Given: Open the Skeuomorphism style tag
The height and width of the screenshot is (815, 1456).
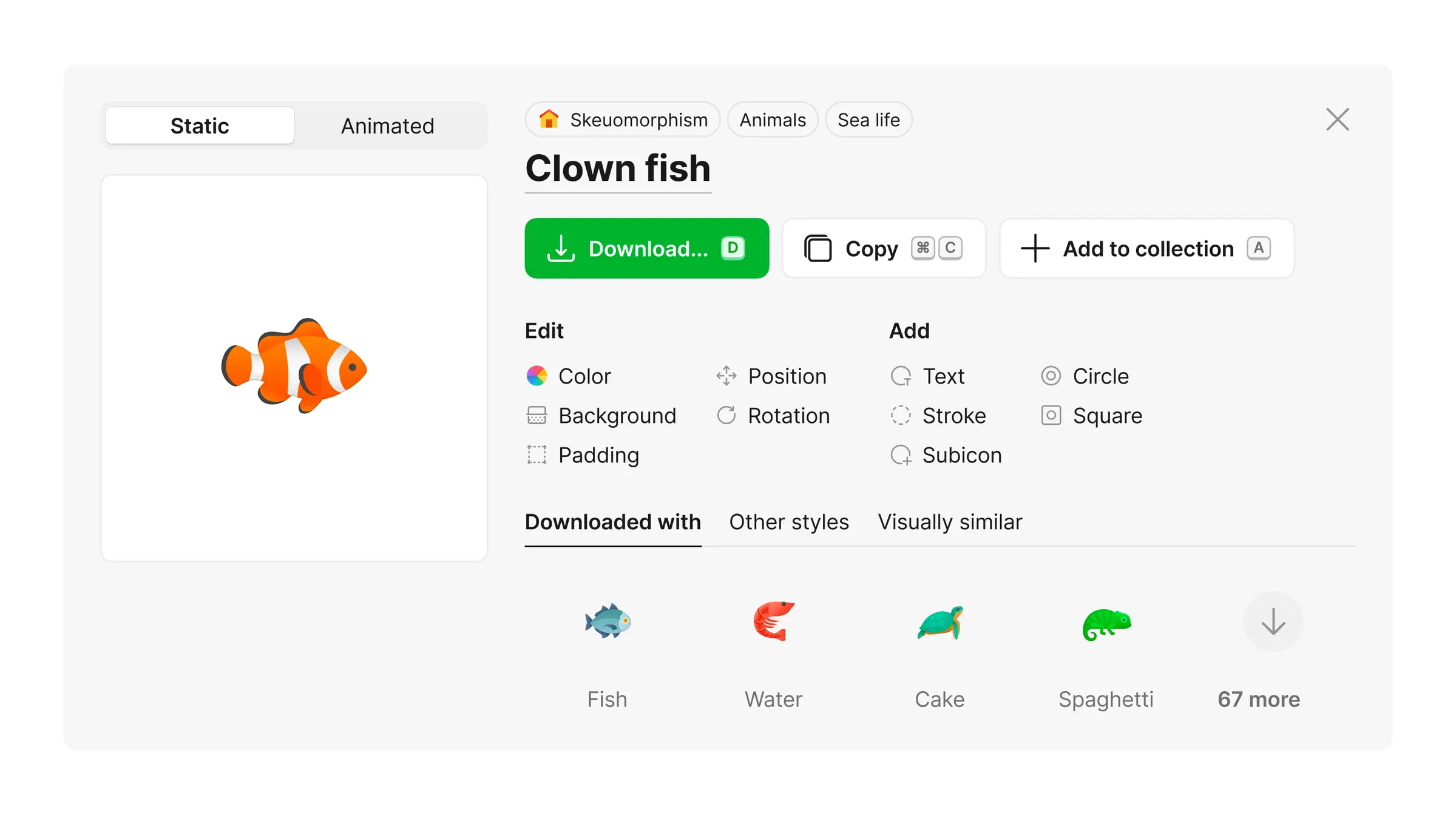Looking at the screenshot, I should [623, 120].
